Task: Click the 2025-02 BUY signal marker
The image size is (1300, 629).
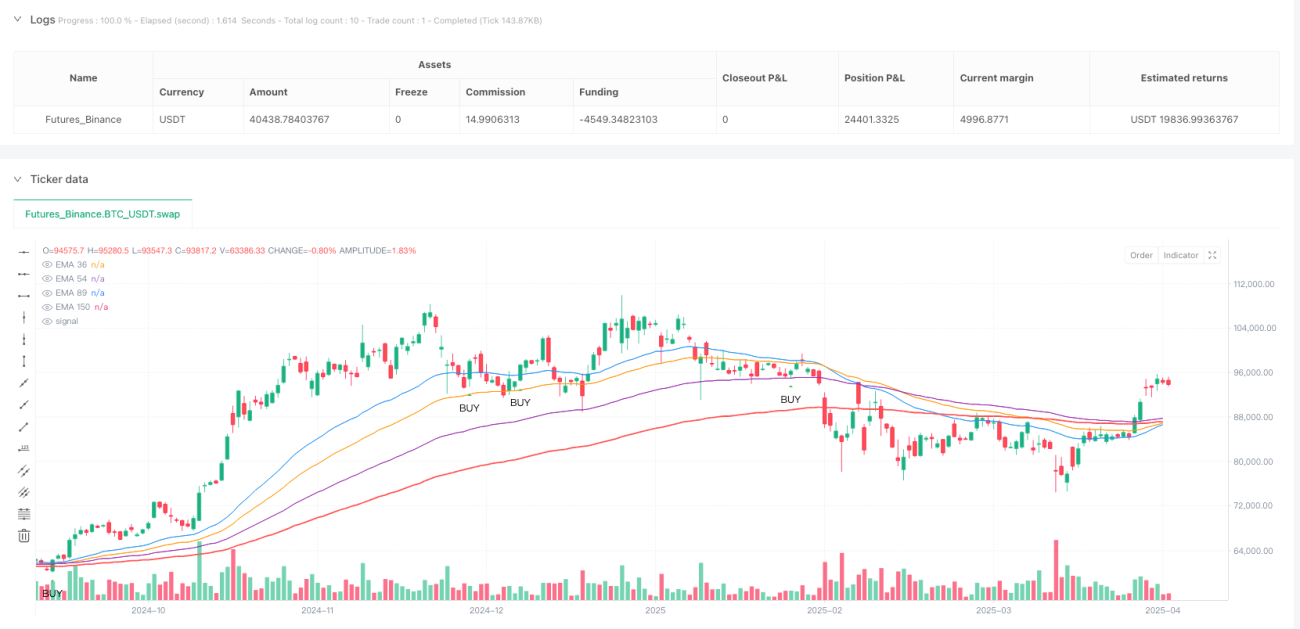Action: 790,399
